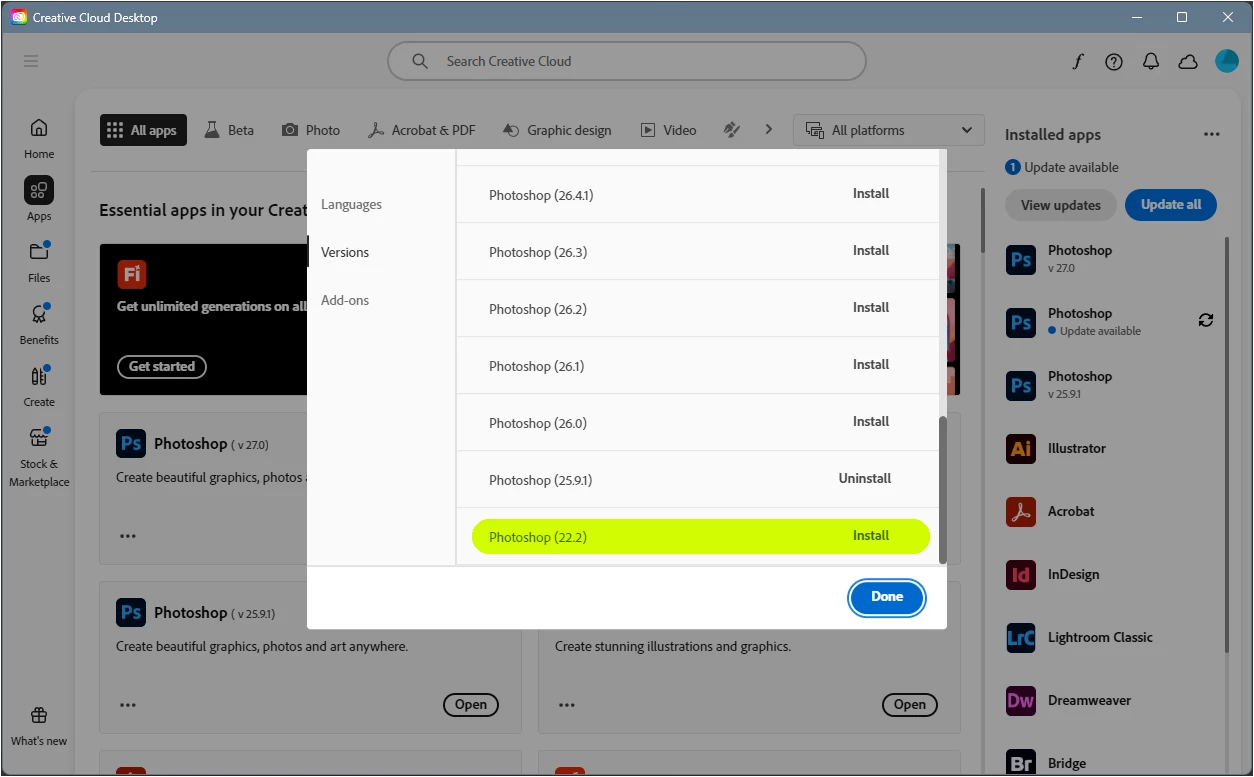
Task: Install Photoshop (26.3)
Action: pos(871,251)
